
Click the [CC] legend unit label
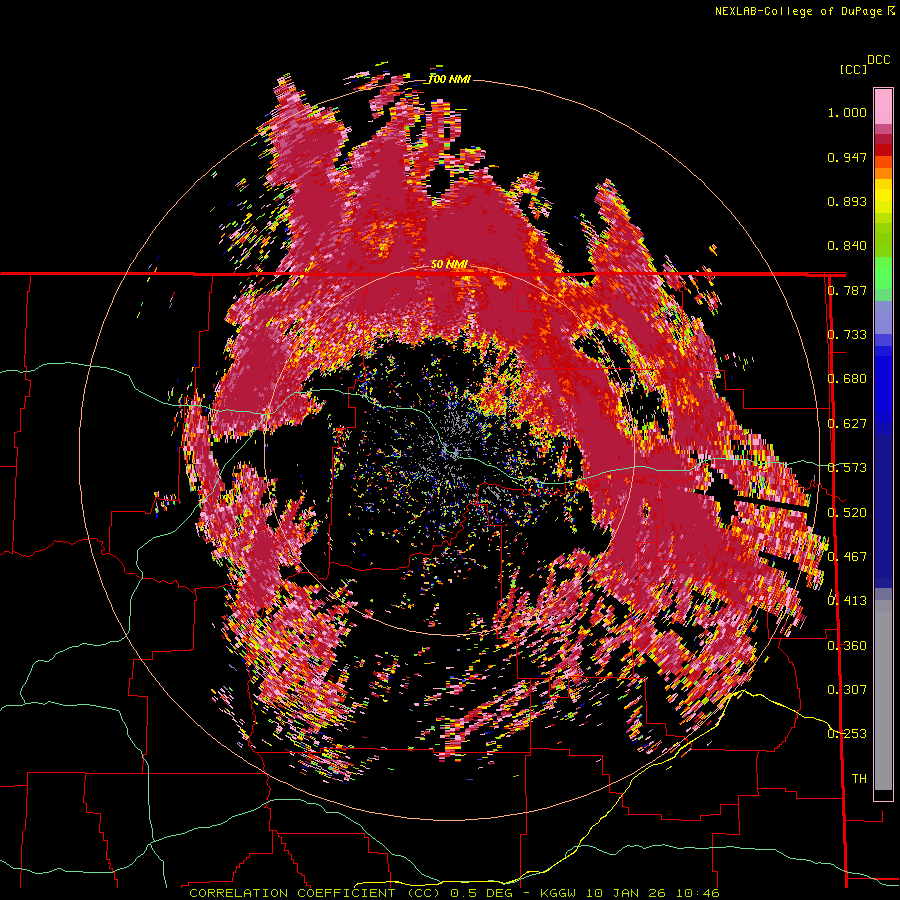tap(853, 69)
